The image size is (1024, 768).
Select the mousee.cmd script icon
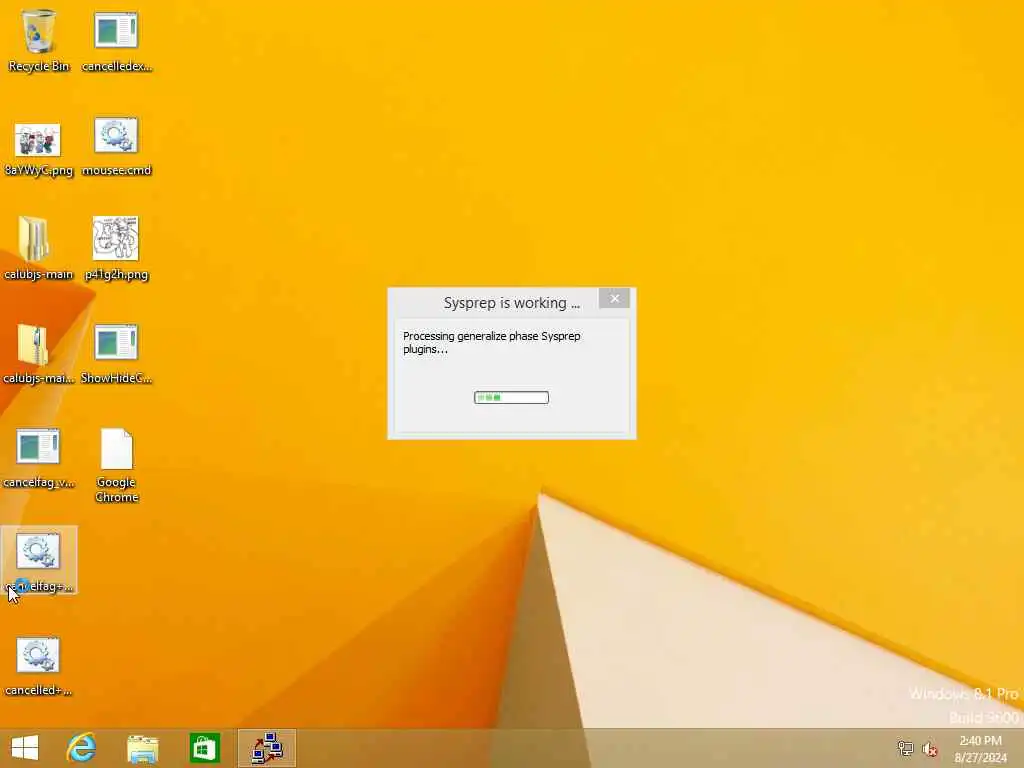coord(116,147)
